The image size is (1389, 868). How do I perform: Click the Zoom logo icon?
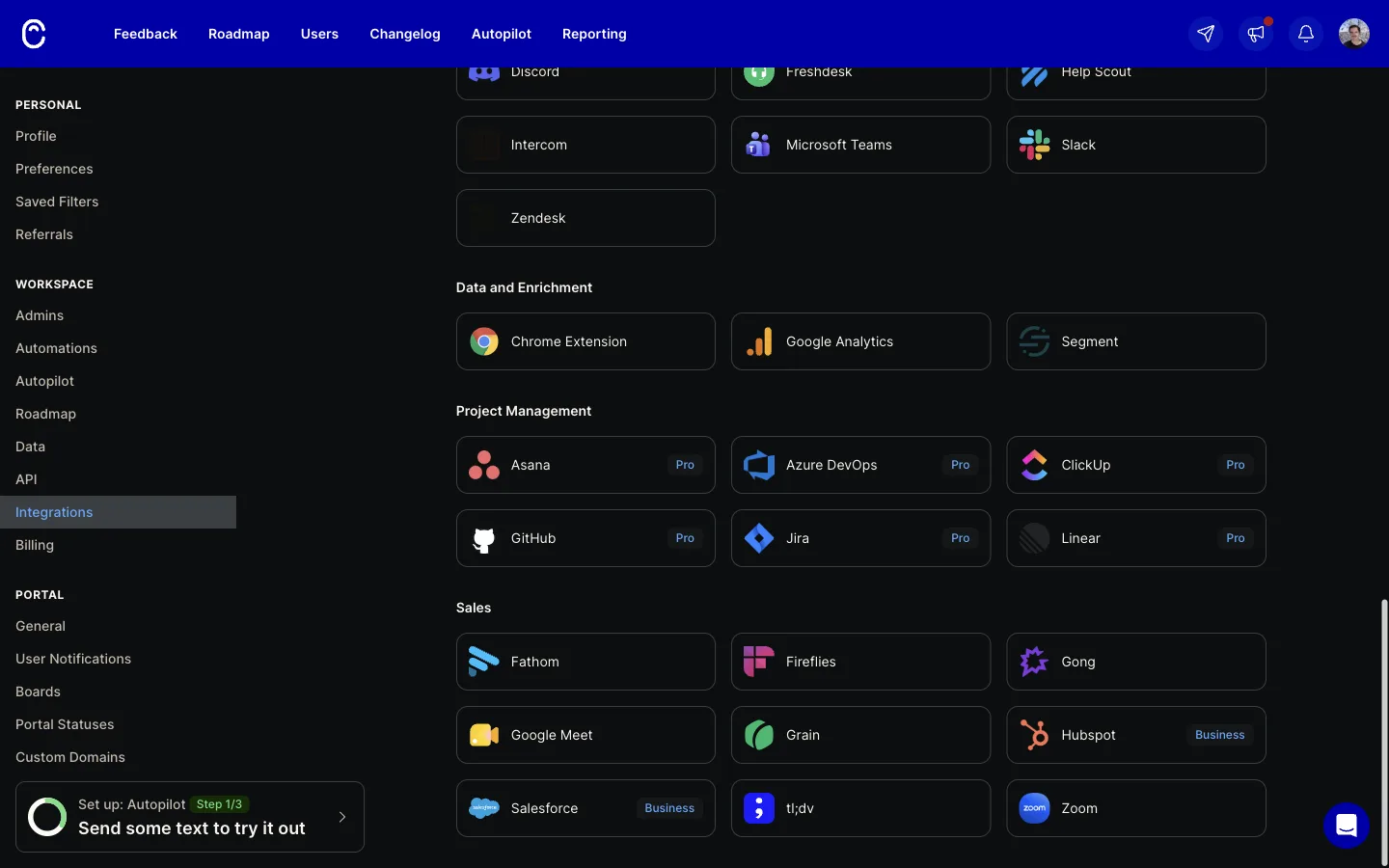pos(1034,808)
